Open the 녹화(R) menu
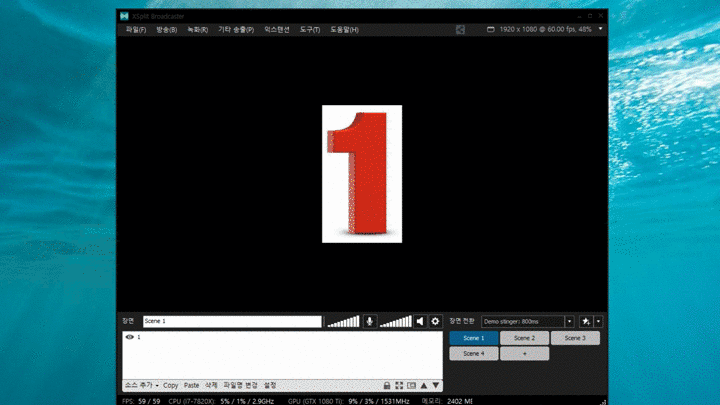 (197, 30)
